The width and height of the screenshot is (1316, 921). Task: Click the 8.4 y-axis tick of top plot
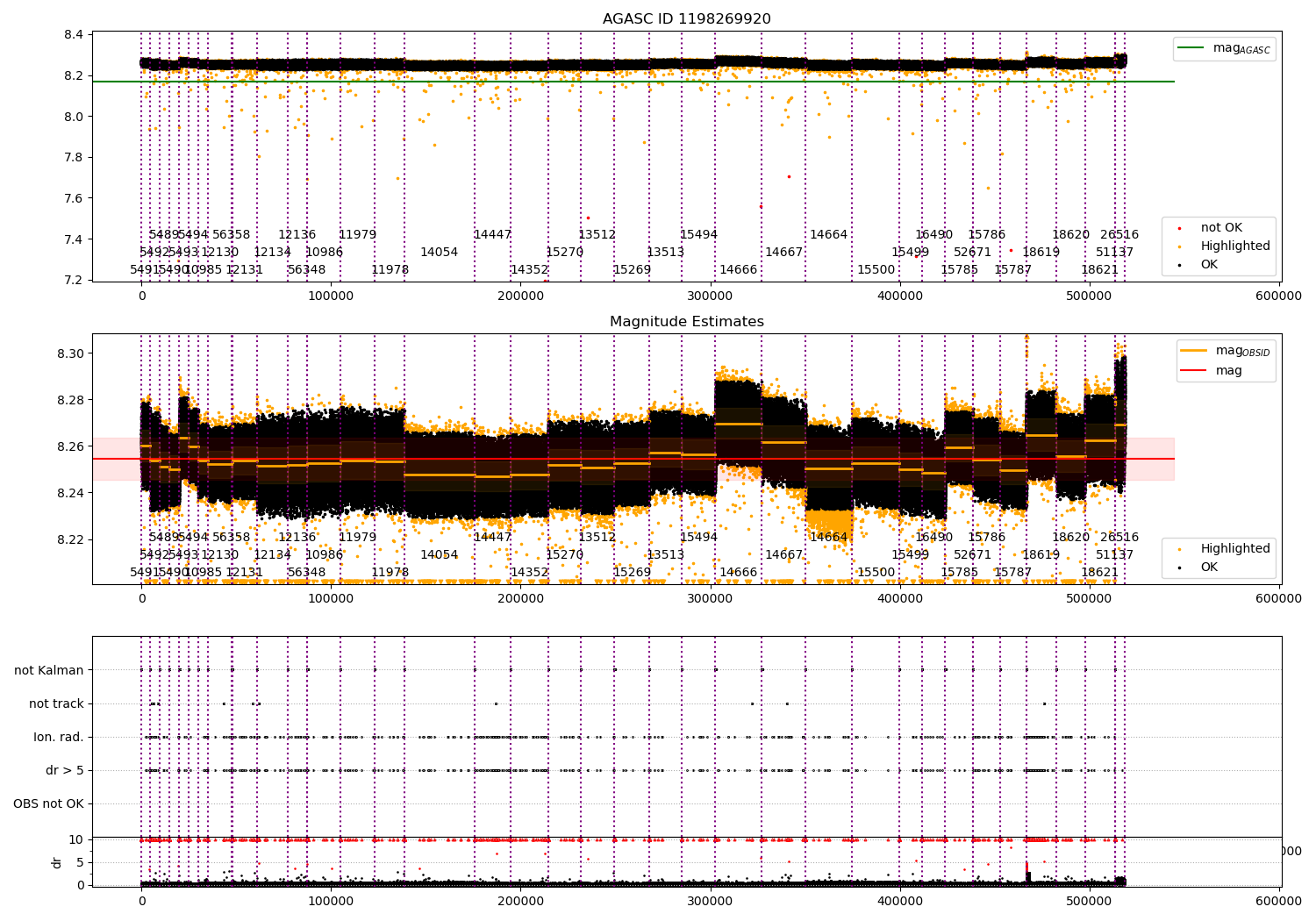click(x=75, y=35)
